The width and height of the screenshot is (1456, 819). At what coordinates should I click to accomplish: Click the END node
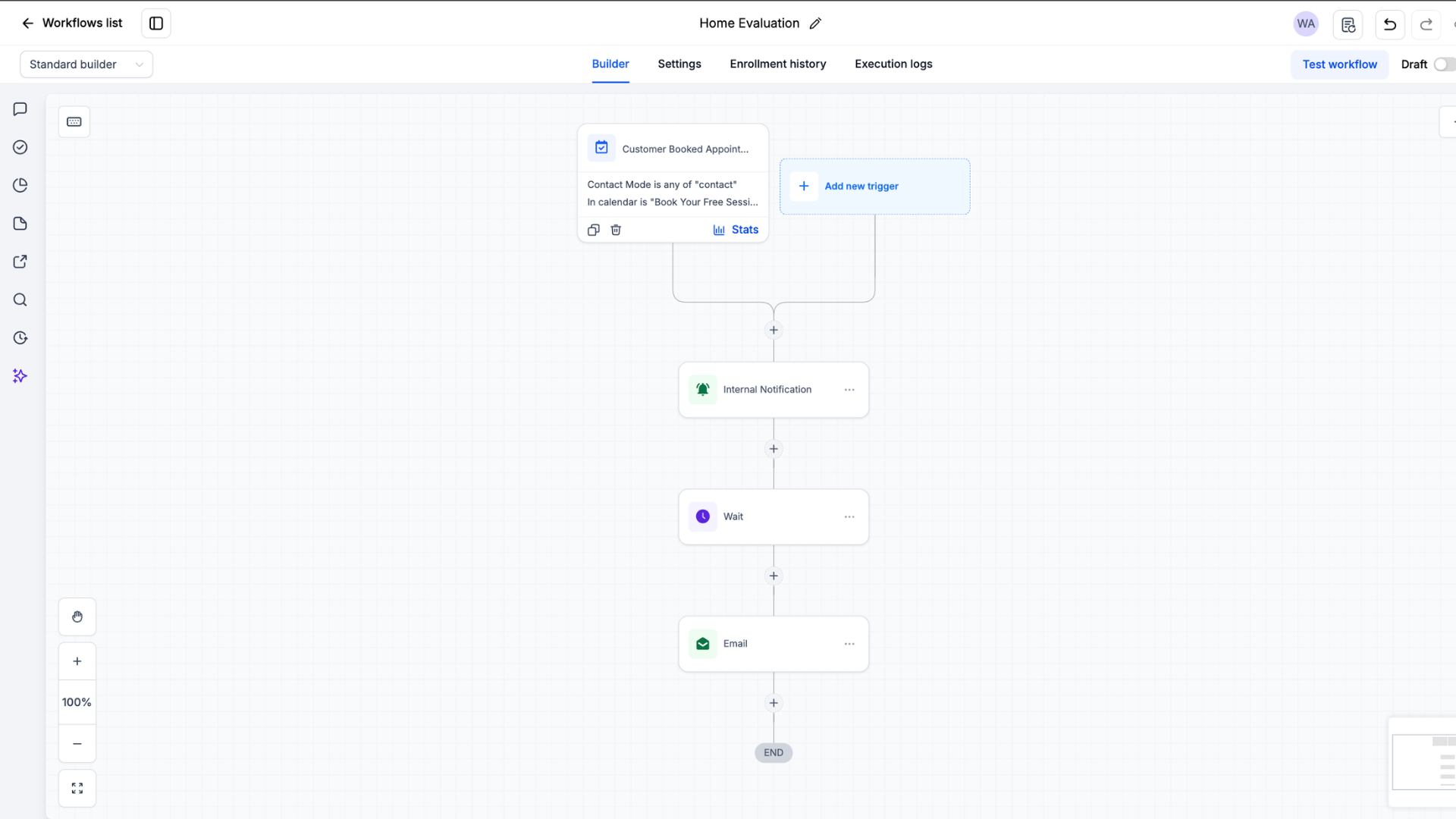pos(773,753)
